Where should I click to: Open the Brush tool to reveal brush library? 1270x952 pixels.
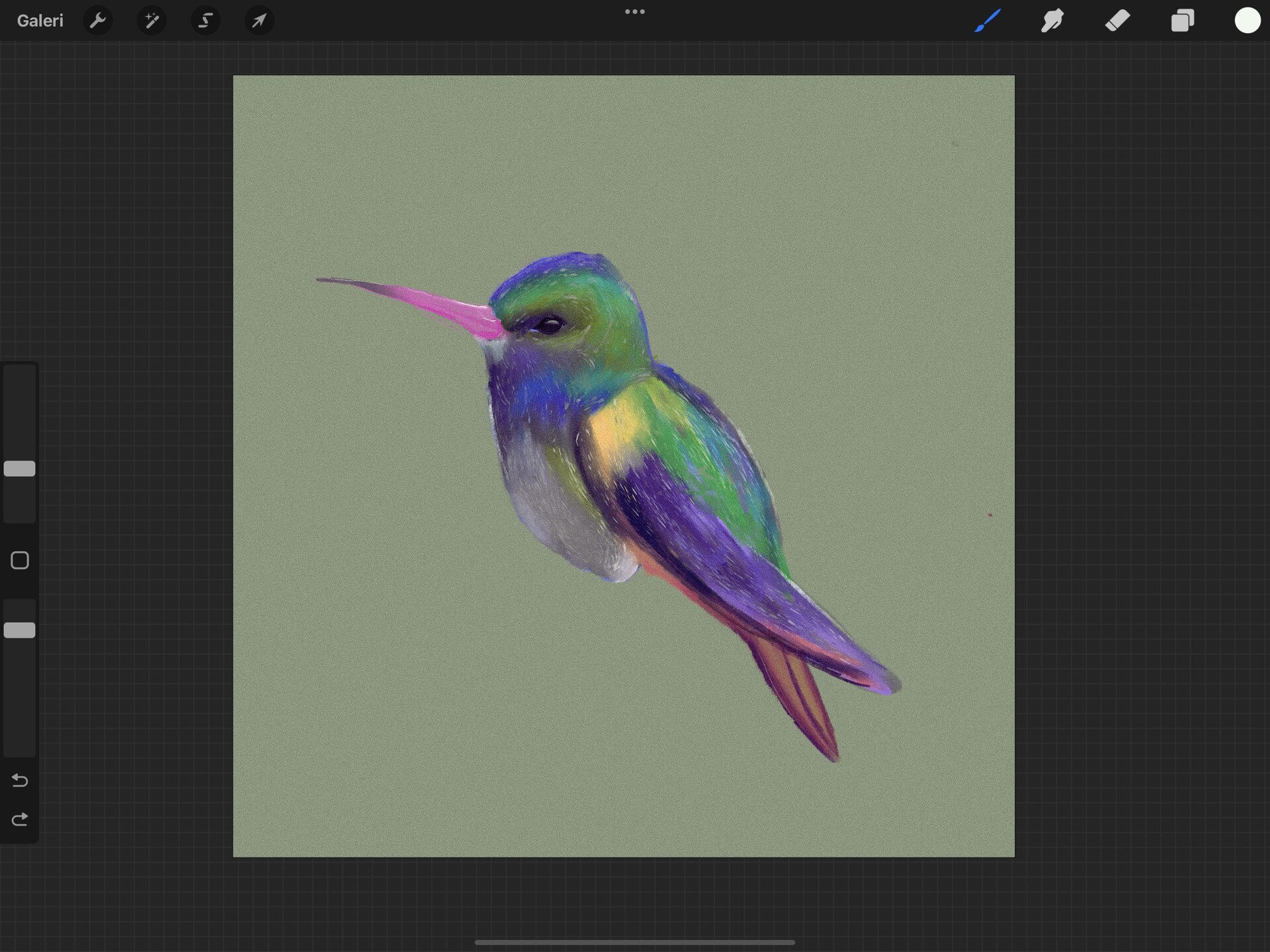(986, 20)
